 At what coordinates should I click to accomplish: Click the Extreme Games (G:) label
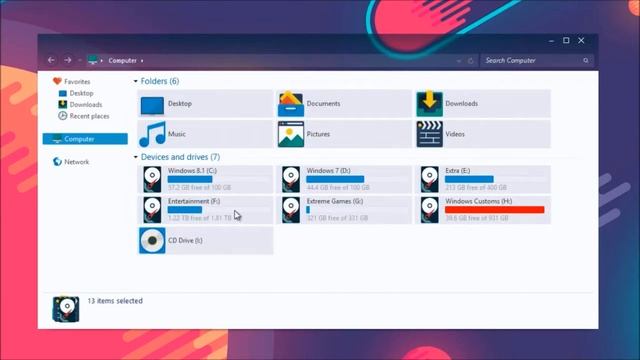coord(335,201)
